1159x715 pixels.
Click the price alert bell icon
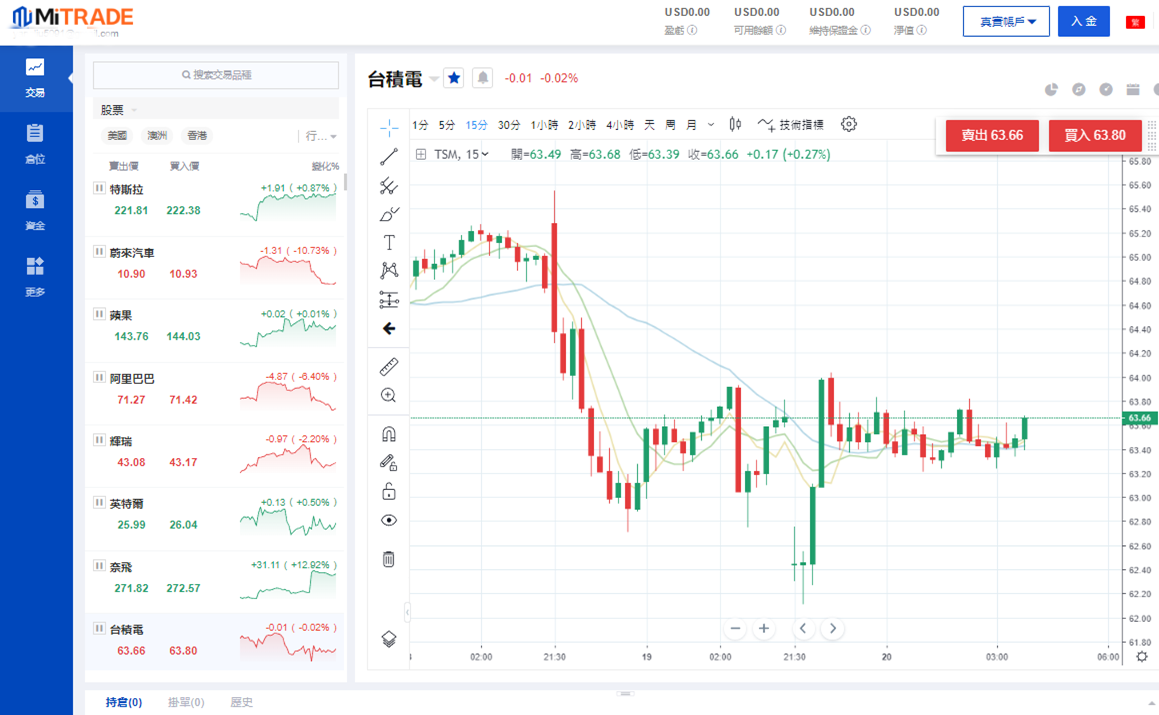tap(482, 78)
